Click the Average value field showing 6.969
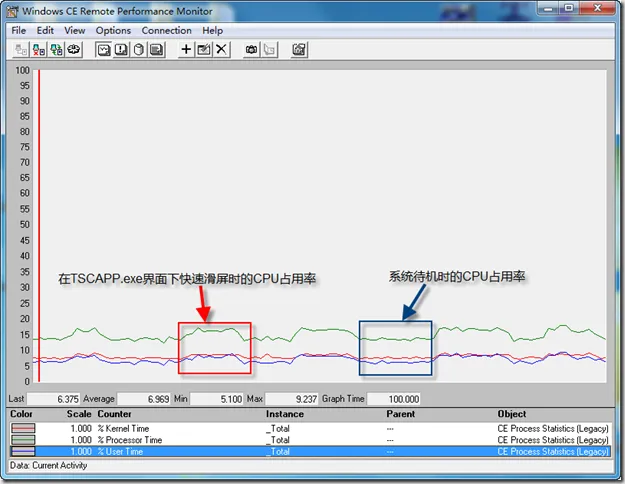 coord(143,399)
